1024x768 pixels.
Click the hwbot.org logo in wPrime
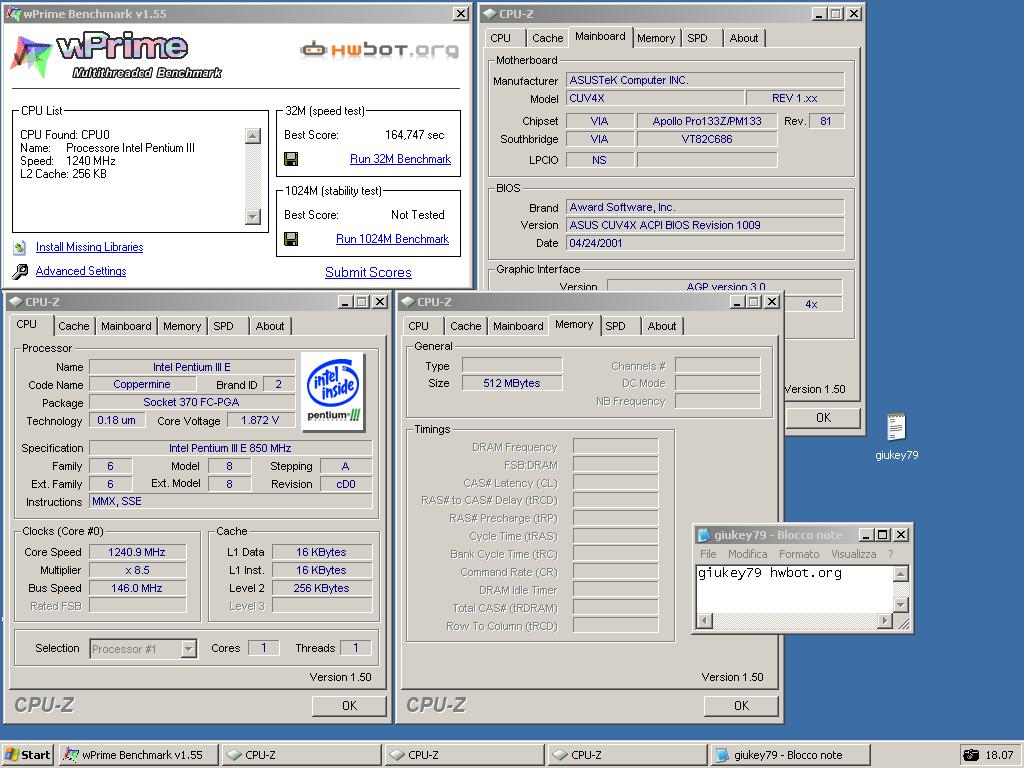[379, 50]
